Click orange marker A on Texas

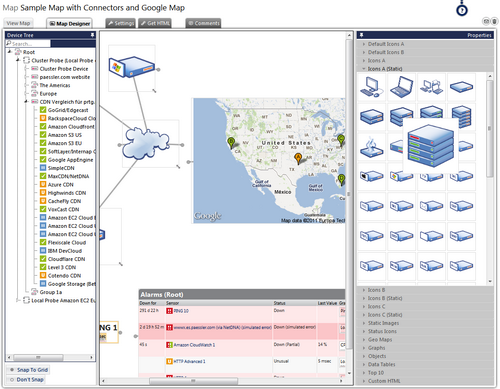click(298, 159)
